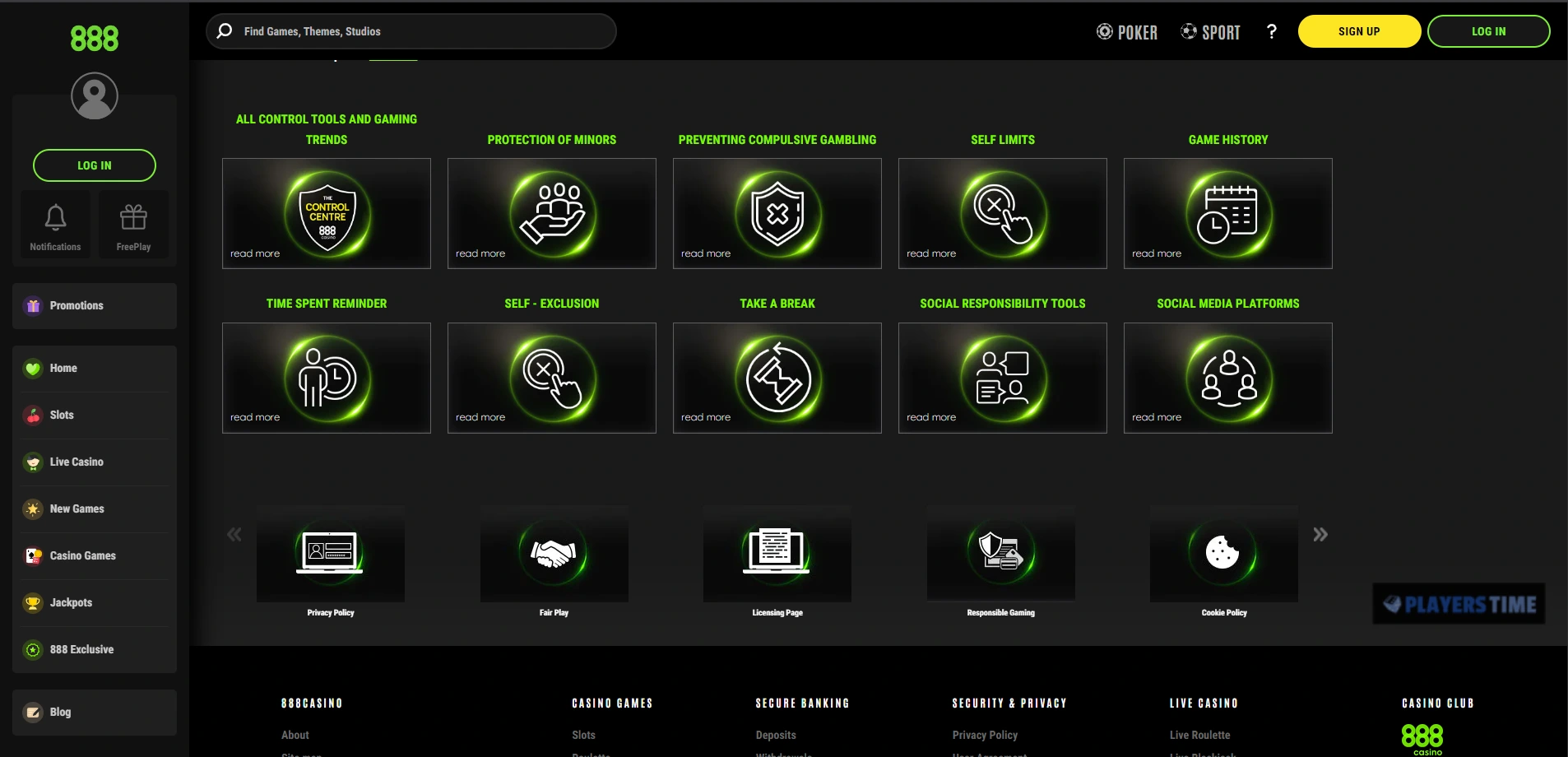
Task: Click the Security & Privacy footer heading
Action: [1009, 704]
